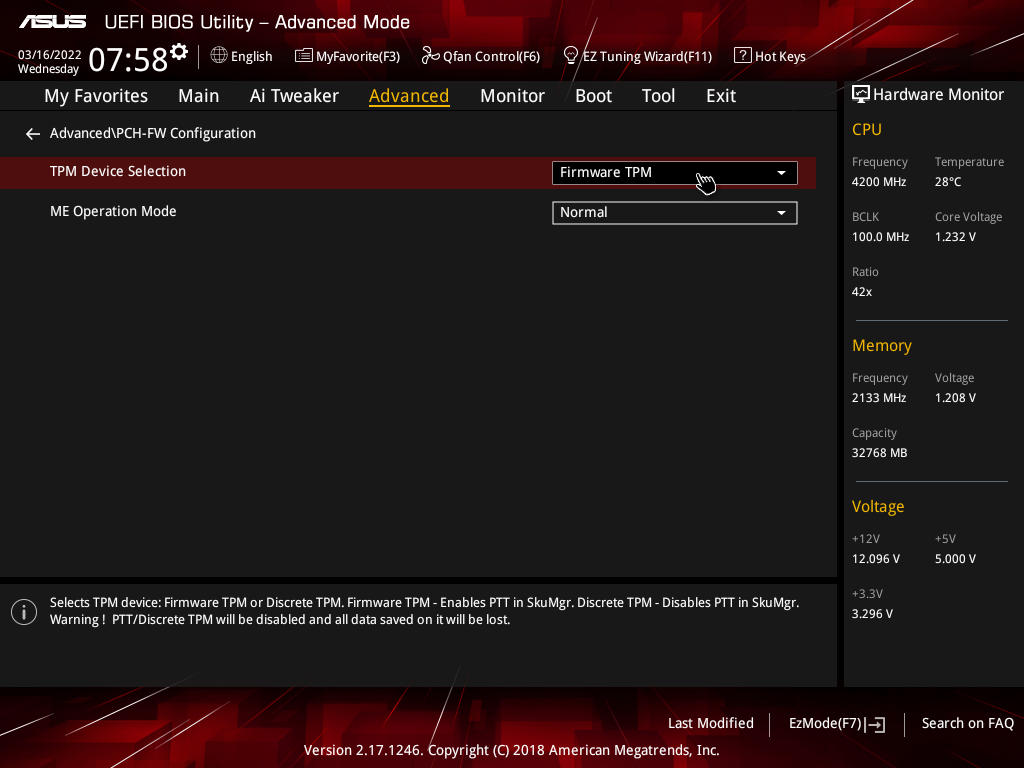This screenshot has width=1024, height=768.
Task: Click the Hardware Monitor heading
Action: point(938,95)
